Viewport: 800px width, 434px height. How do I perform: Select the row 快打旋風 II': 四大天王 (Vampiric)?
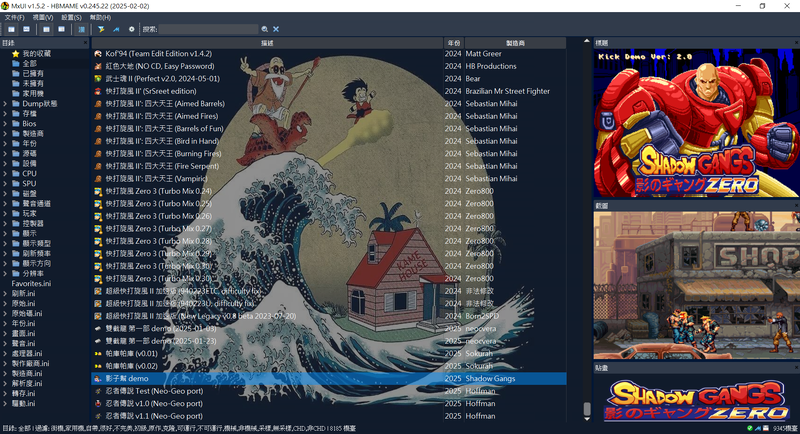tap(329, 178)
